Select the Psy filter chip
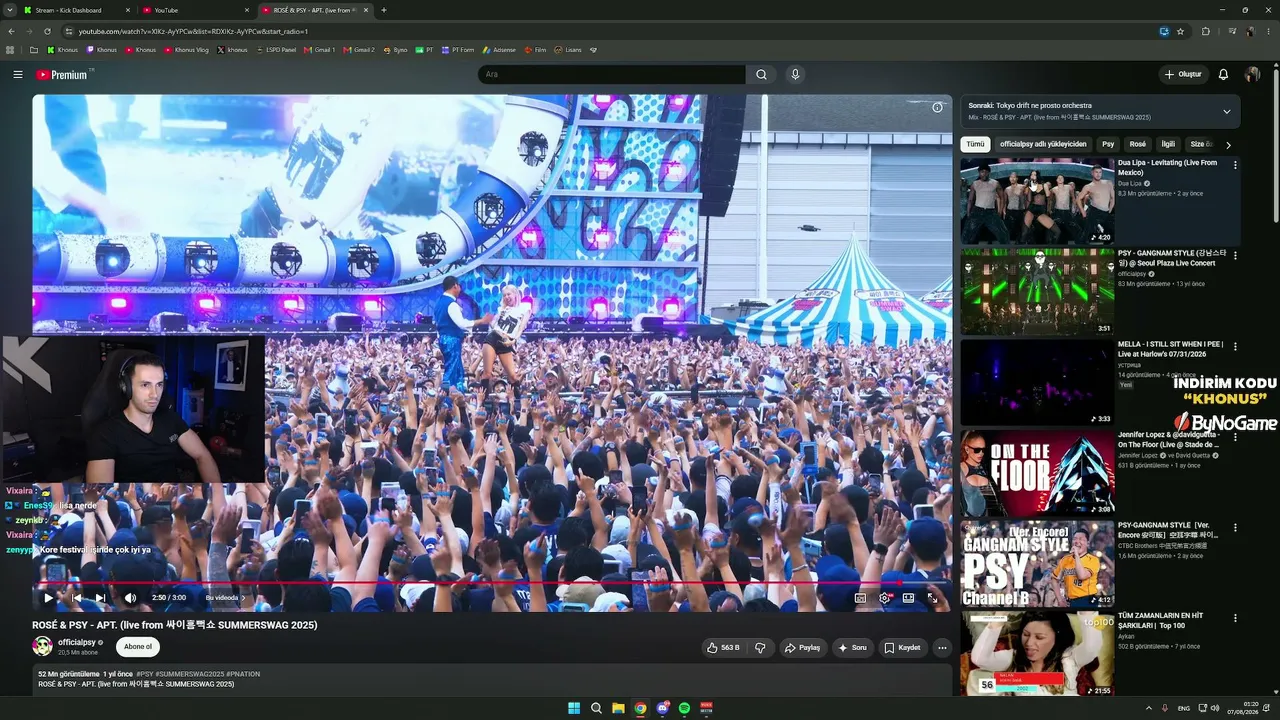This screenshot has width=1280, height=720. click(x=1108, y=144)
